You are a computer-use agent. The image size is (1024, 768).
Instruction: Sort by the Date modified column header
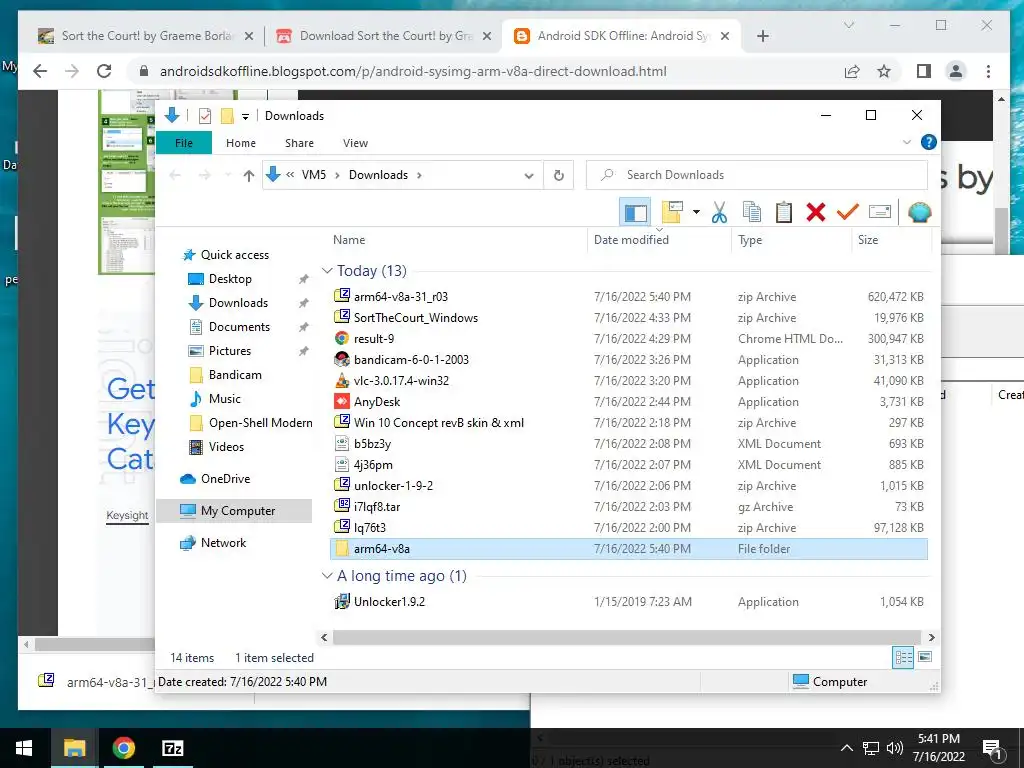(631, 240)
